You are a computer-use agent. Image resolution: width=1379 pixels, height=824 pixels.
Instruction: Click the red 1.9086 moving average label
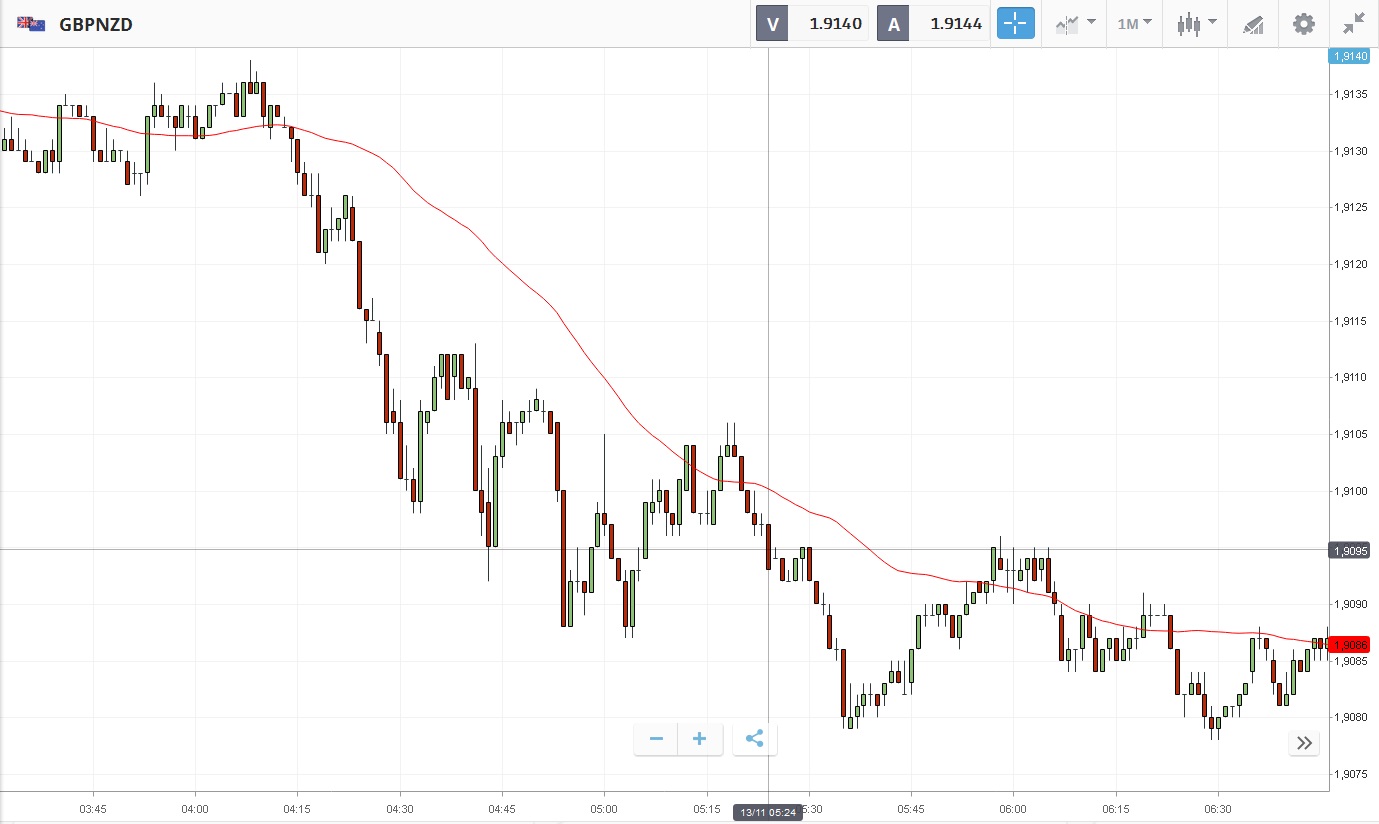(x=1349, y=646)
